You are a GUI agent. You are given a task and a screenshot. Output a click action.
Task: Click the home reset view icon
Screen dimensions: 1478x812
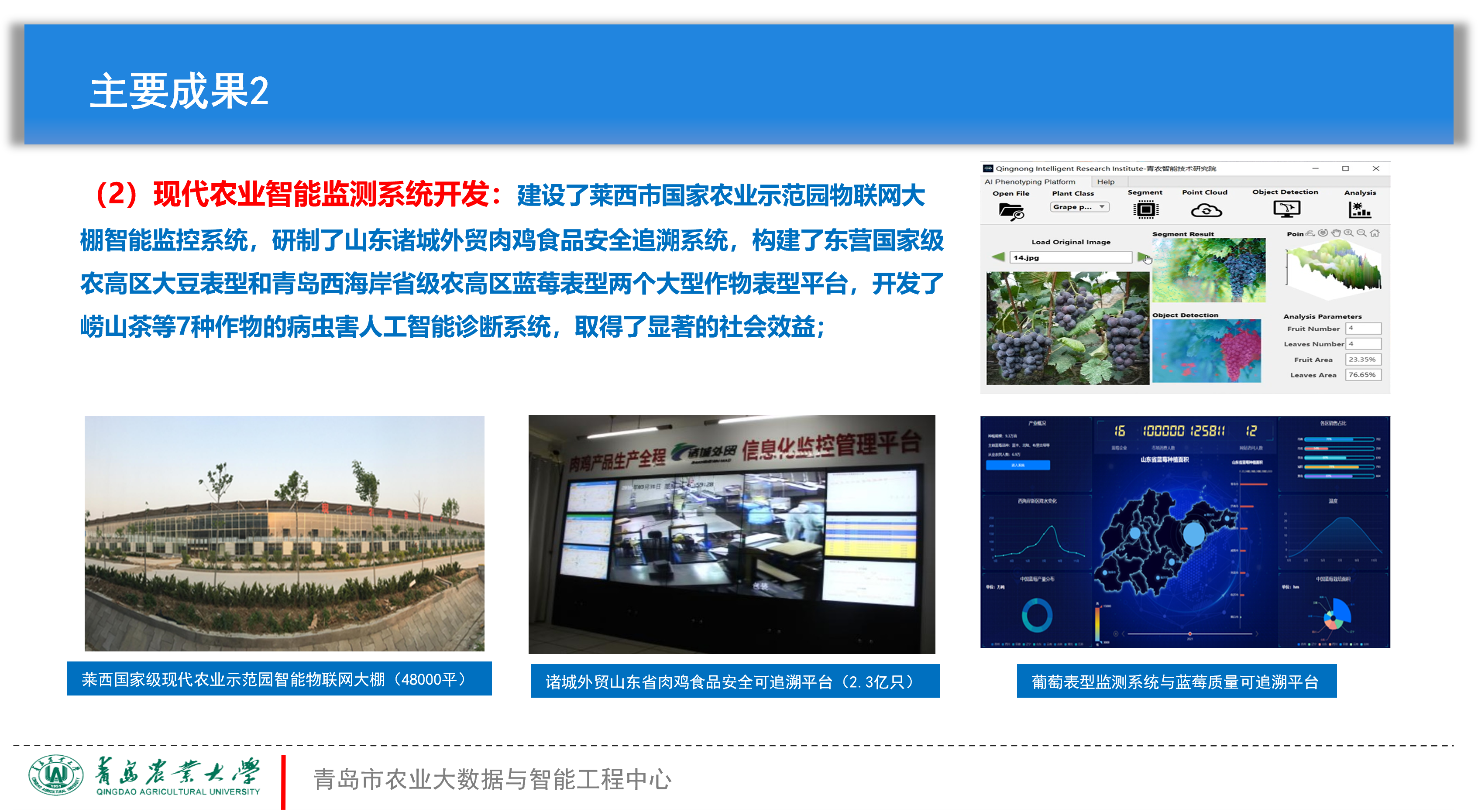(x=1375, y=233)
